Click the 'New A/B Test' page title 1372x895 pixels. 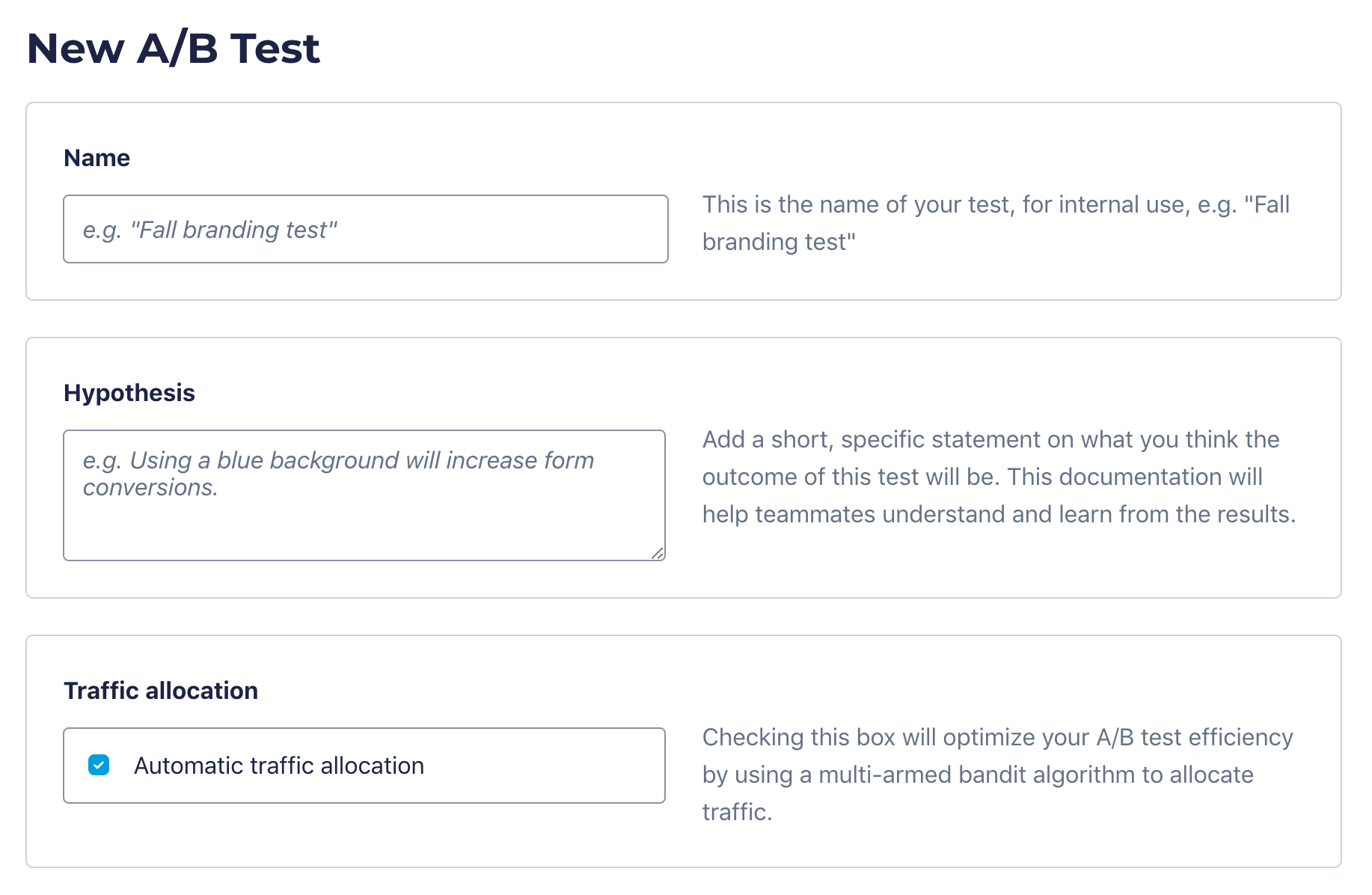click(x=173, y=49)
